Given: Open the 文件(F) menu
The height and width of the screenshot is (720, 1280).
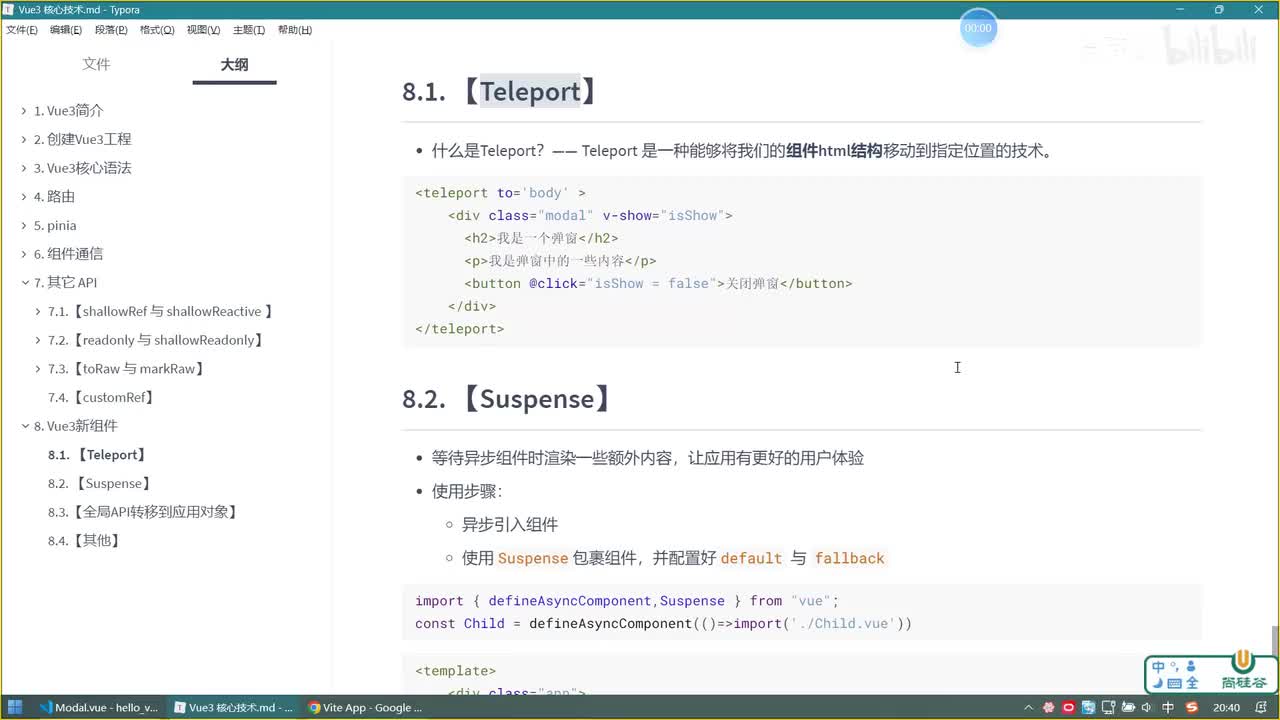Looking at the screenshot, I should (22, 30).
